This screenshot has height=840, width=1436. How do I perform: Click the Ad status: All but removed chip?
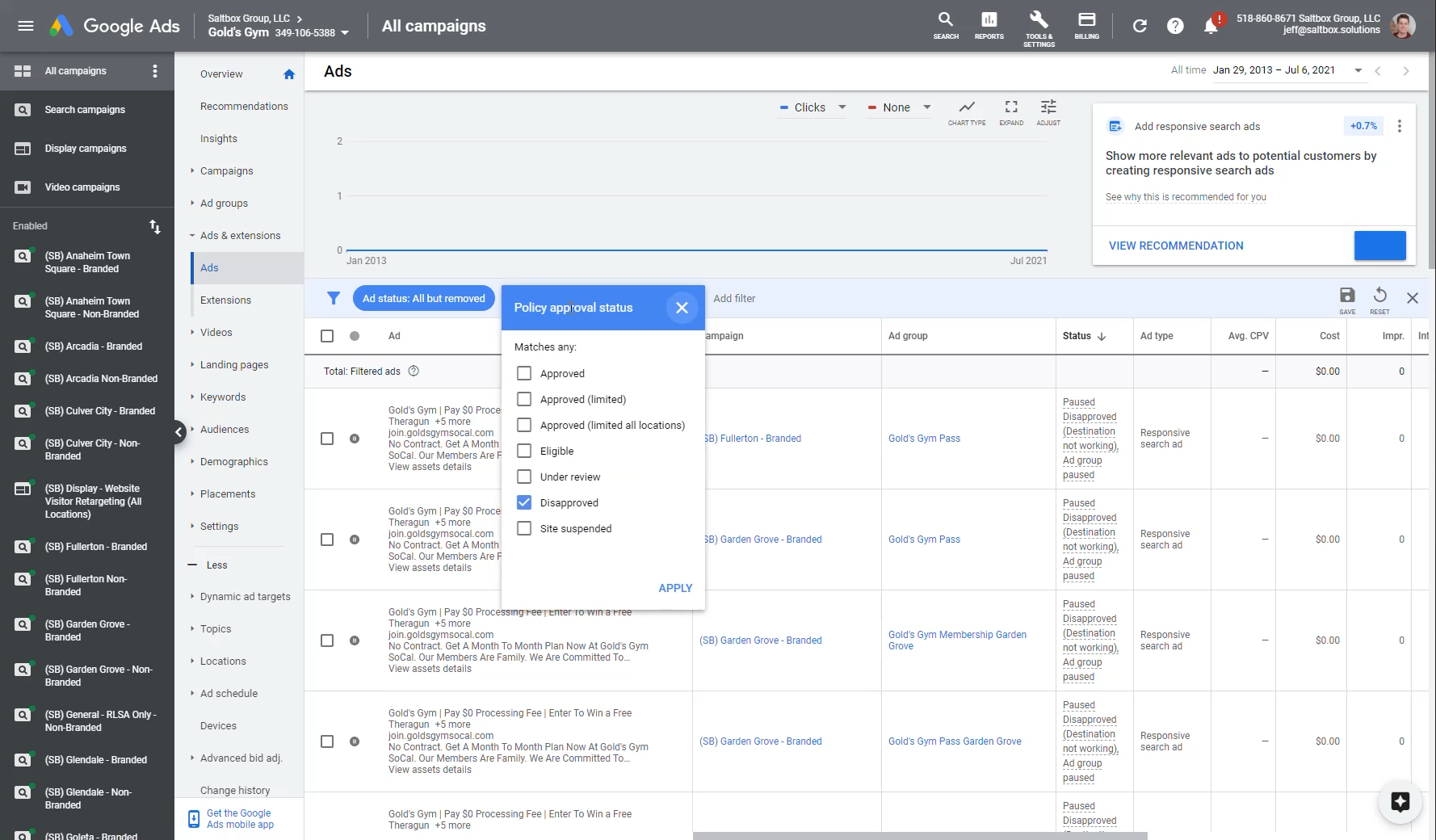424,298
